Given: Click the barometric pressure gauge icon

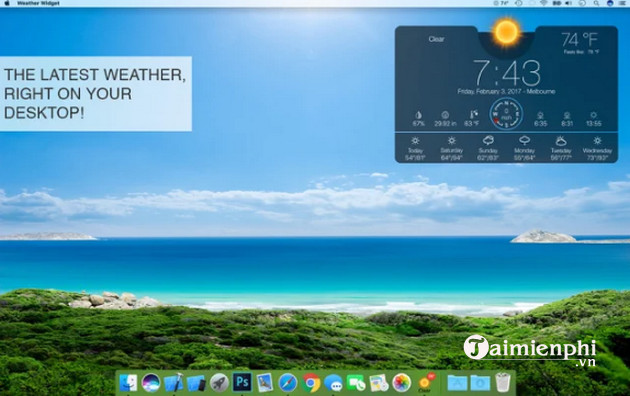Looking at the screenshot, I should point(445,115).
